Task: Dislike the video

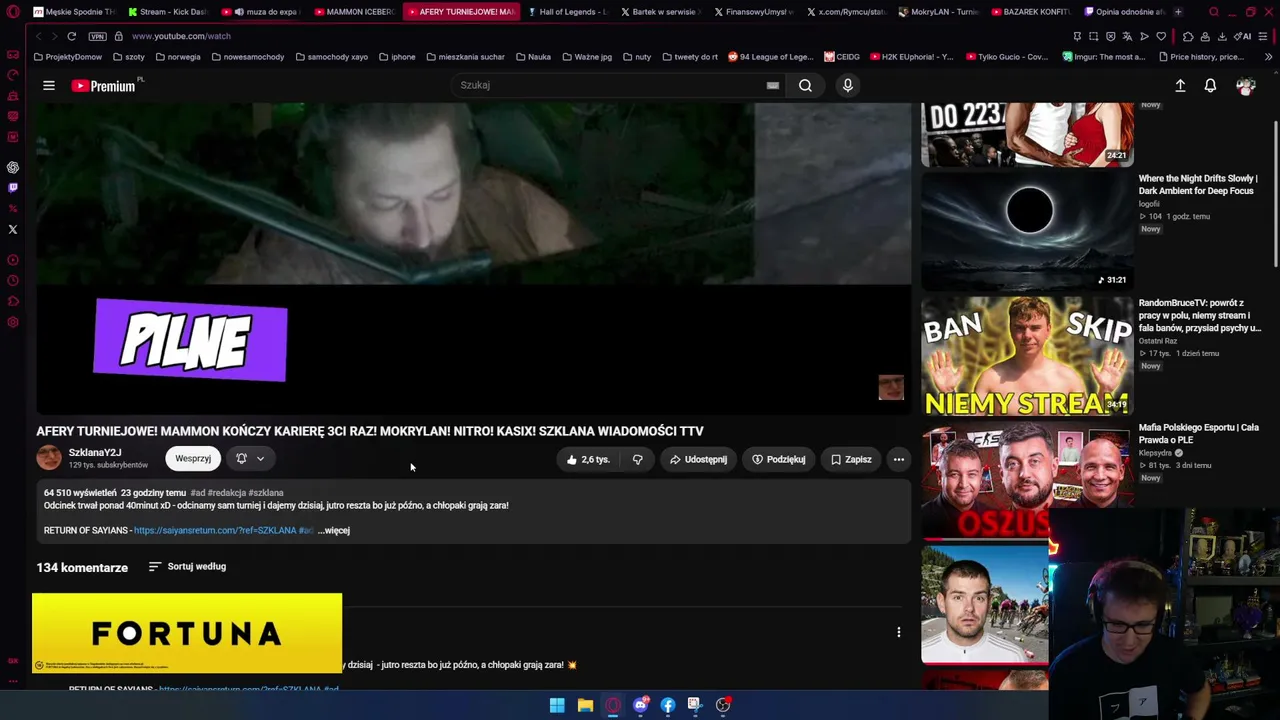Action: tap(637, 460)
